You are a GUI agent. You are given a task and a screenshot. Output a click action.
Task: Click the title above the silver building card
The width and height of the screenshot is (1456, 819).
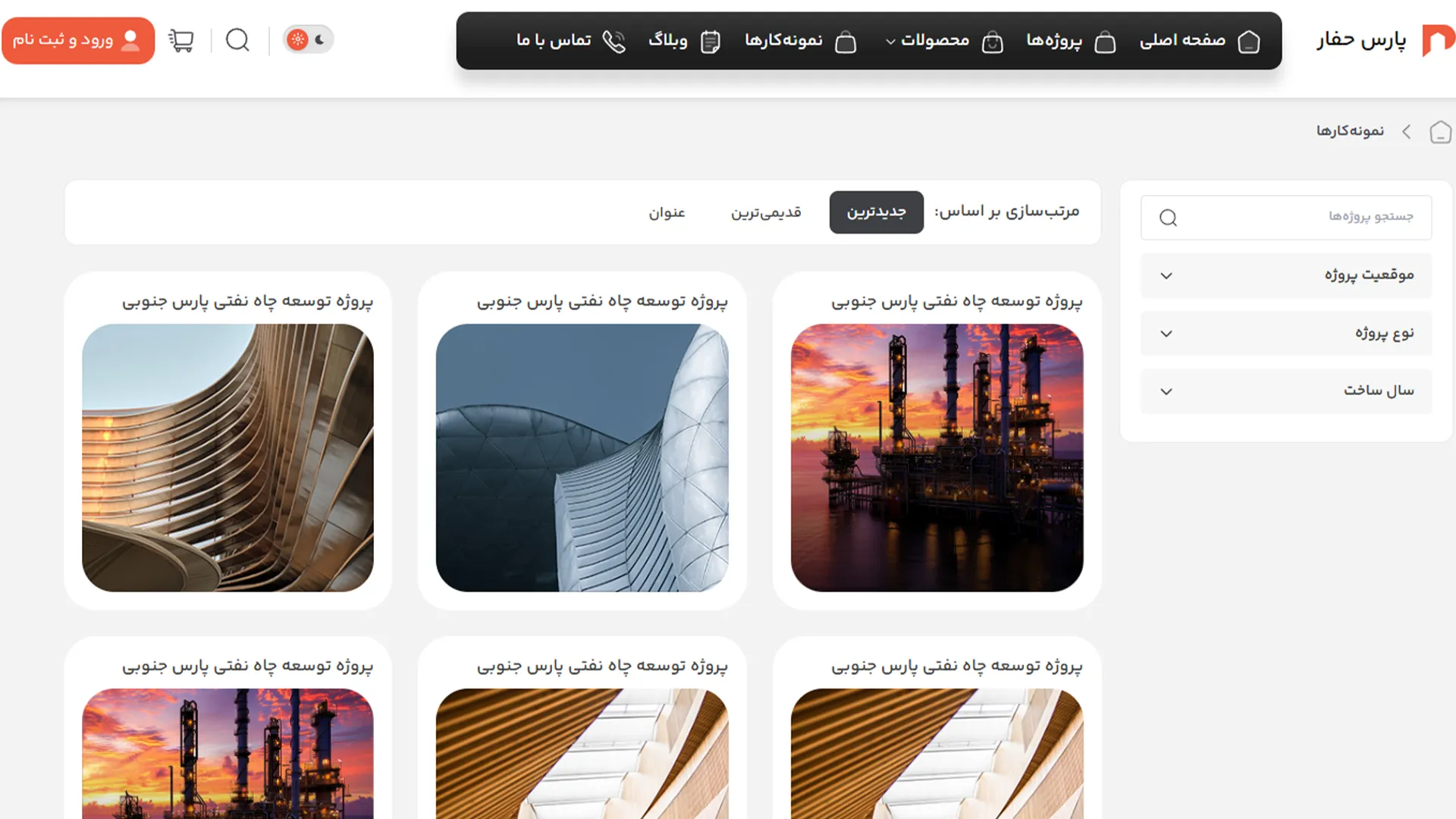[602, 301]
